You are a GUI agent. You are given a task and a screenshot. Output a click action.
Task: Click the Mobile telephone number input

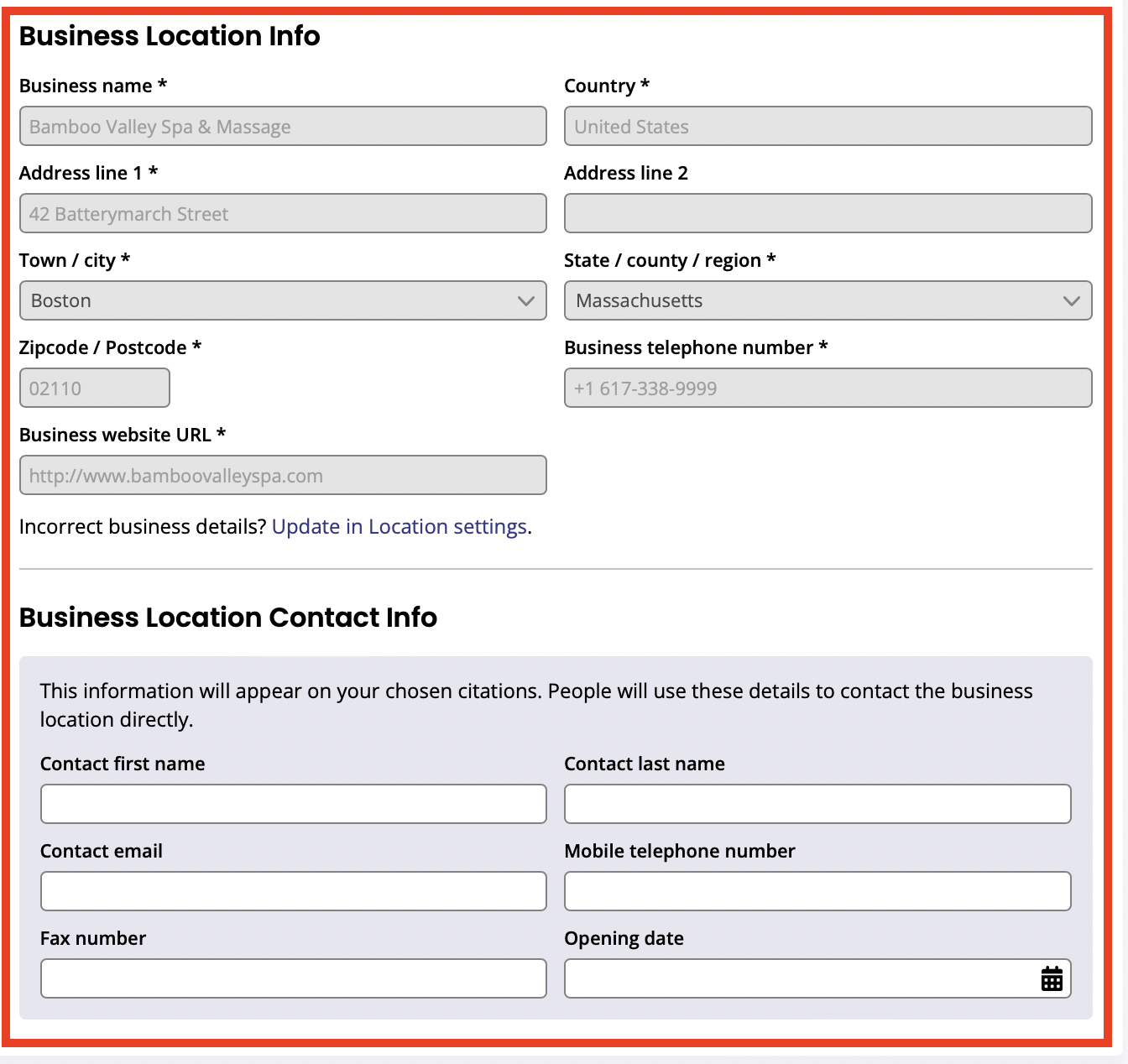(817, 891)
